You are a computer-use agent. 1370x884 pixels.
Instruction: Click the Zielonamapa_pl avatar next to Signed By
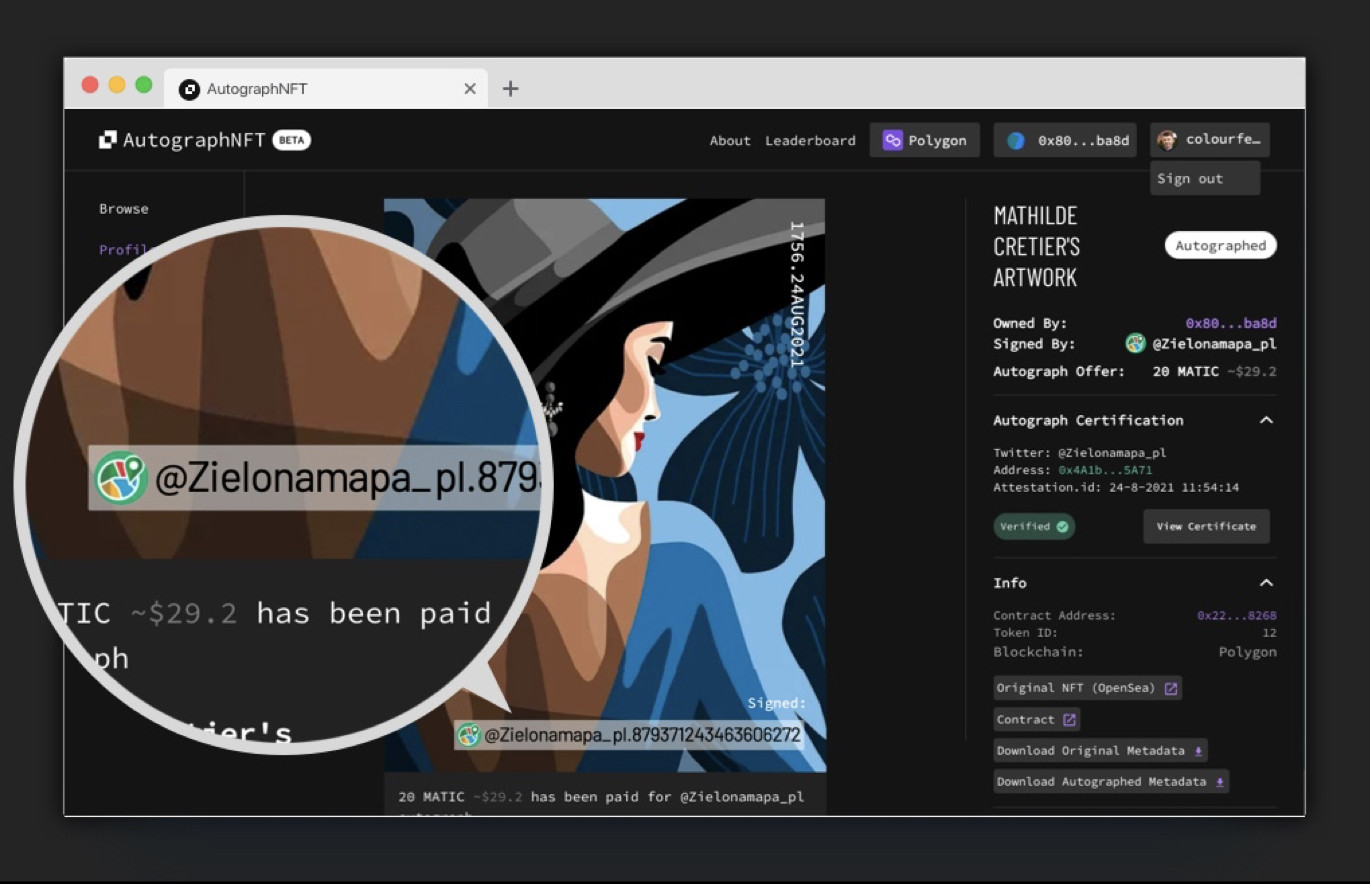pyautogui.click(x=1135, y=344)
